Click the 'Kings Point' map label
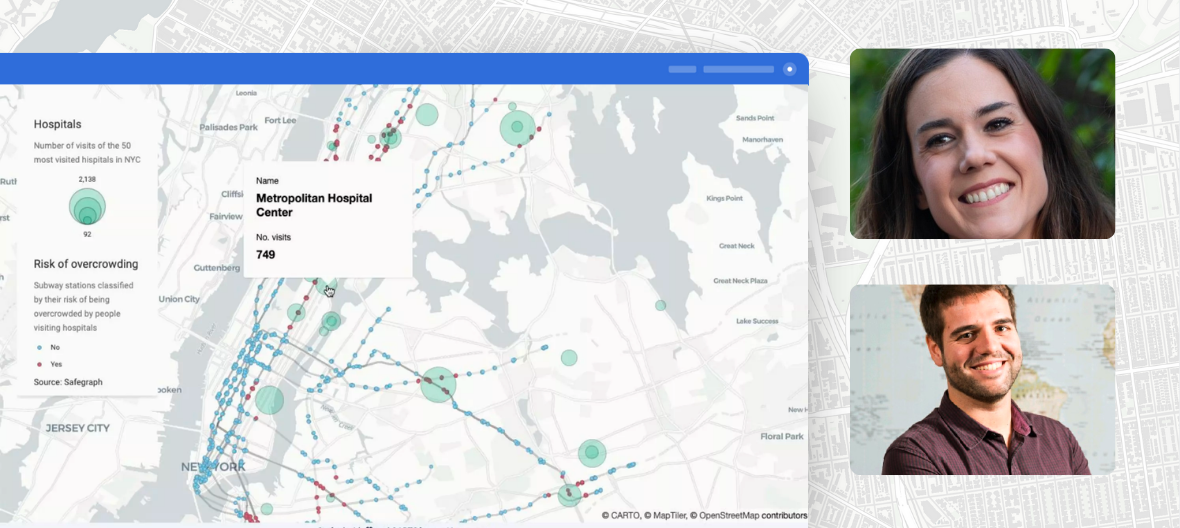1180x528 pixels. point(725,199)
